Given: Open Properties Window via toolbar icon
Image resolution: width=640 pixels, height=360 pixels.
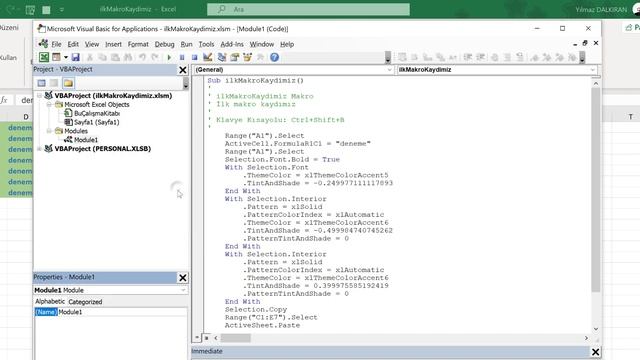Looking at the screenshot, I should click(x=235, y=58).
